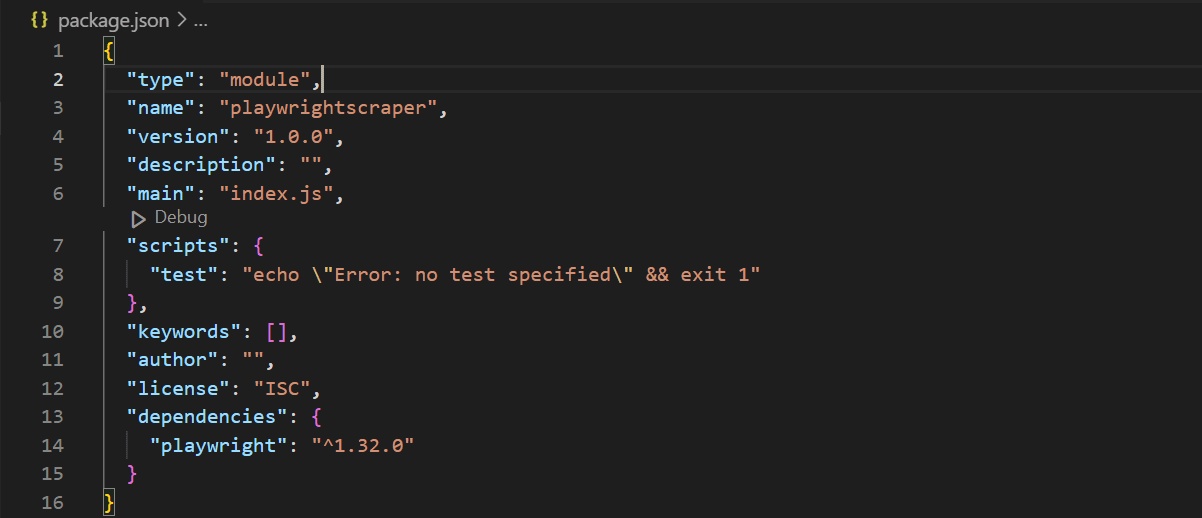Screen dimensions: 1202x518
Task: Expand the breadcrumb ellipsis after package.json
Action: (x=198, y=20)
